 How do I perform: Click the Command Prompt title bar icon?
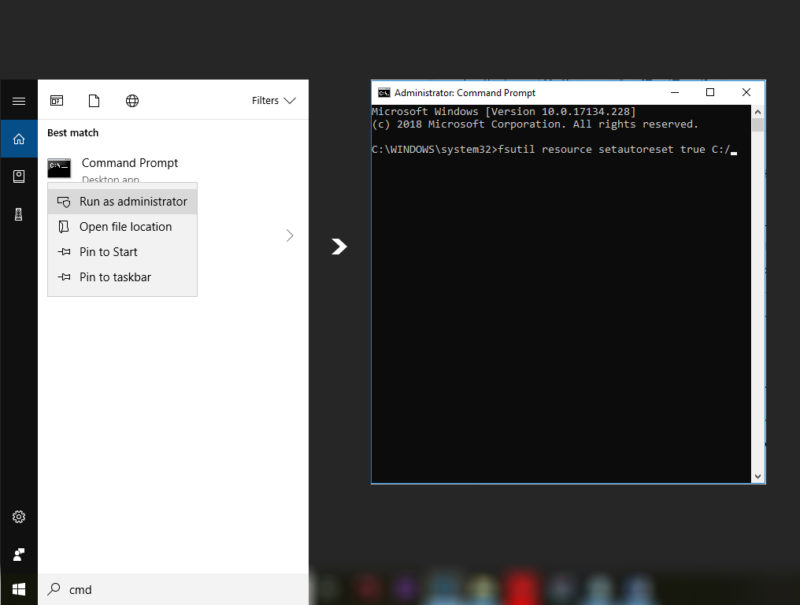click(384, 93)
